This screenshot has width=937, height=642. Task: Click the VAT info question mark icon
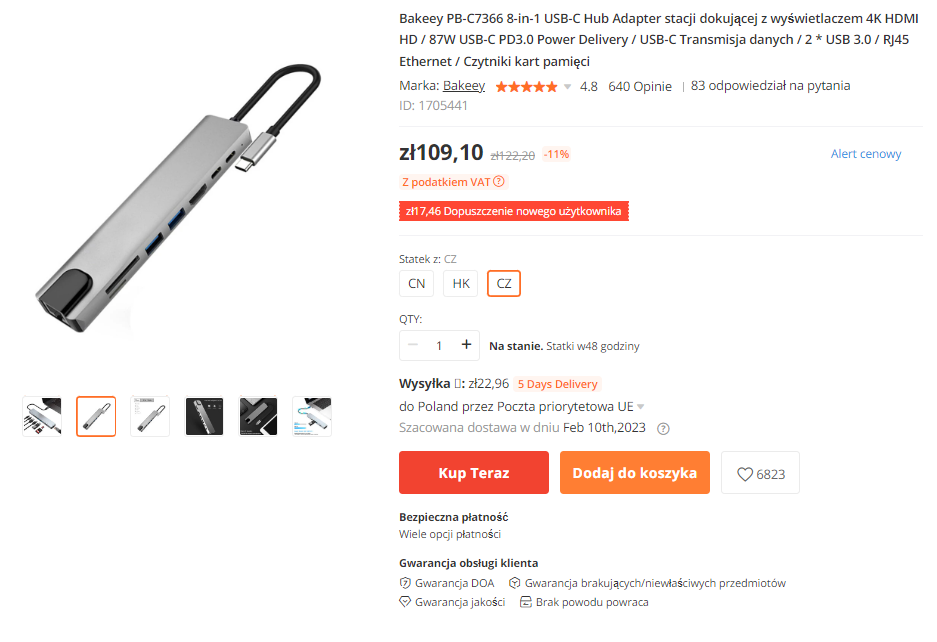pos(498,181)
